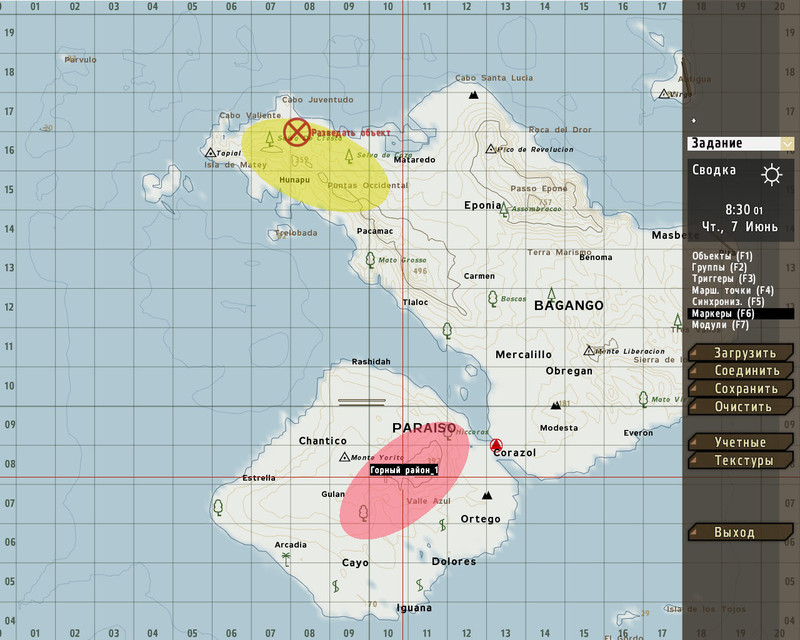This screenshot has width=800, height=640.
Task: Select the red unit icon near Corazol
Action: tap(496, 446)
